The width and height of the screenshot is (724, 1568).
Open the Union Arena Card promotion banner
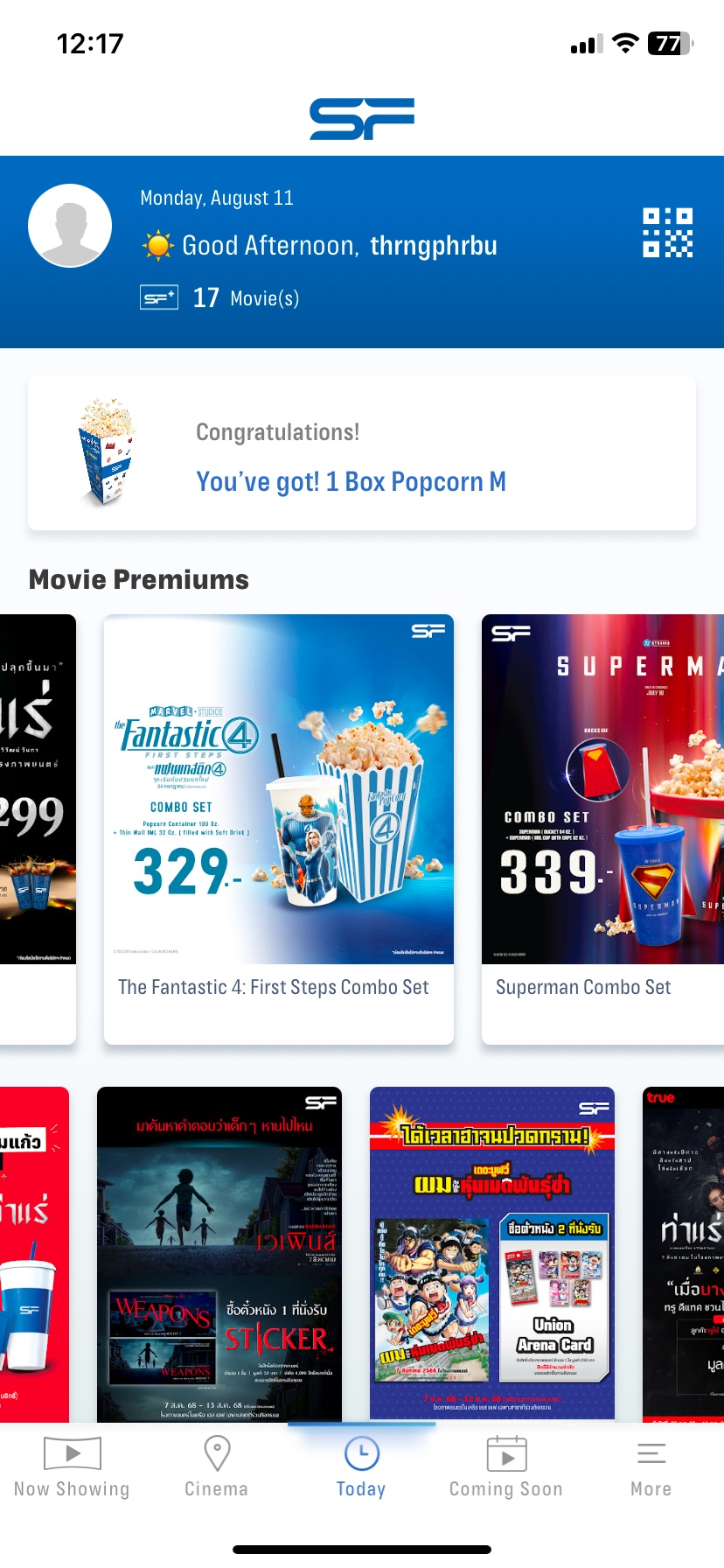pos(492,1255)
